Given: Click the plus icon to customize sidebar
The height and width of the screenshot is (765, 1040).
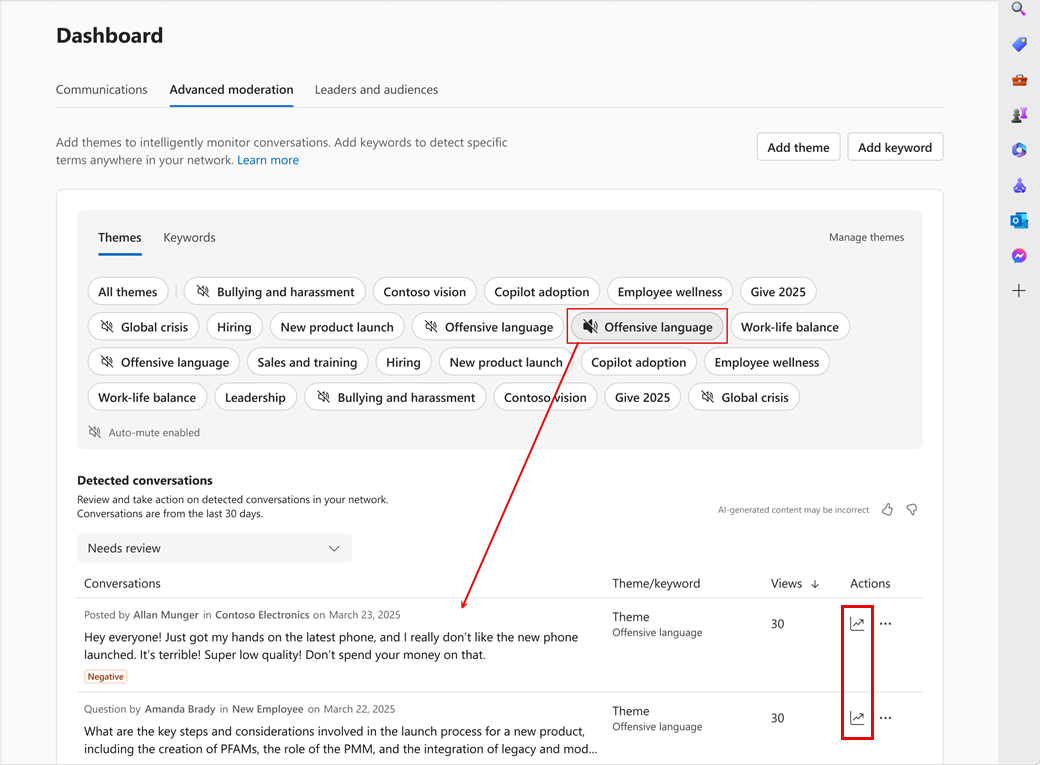Looking at the screenshot, I should click(x=1019, y=291).
